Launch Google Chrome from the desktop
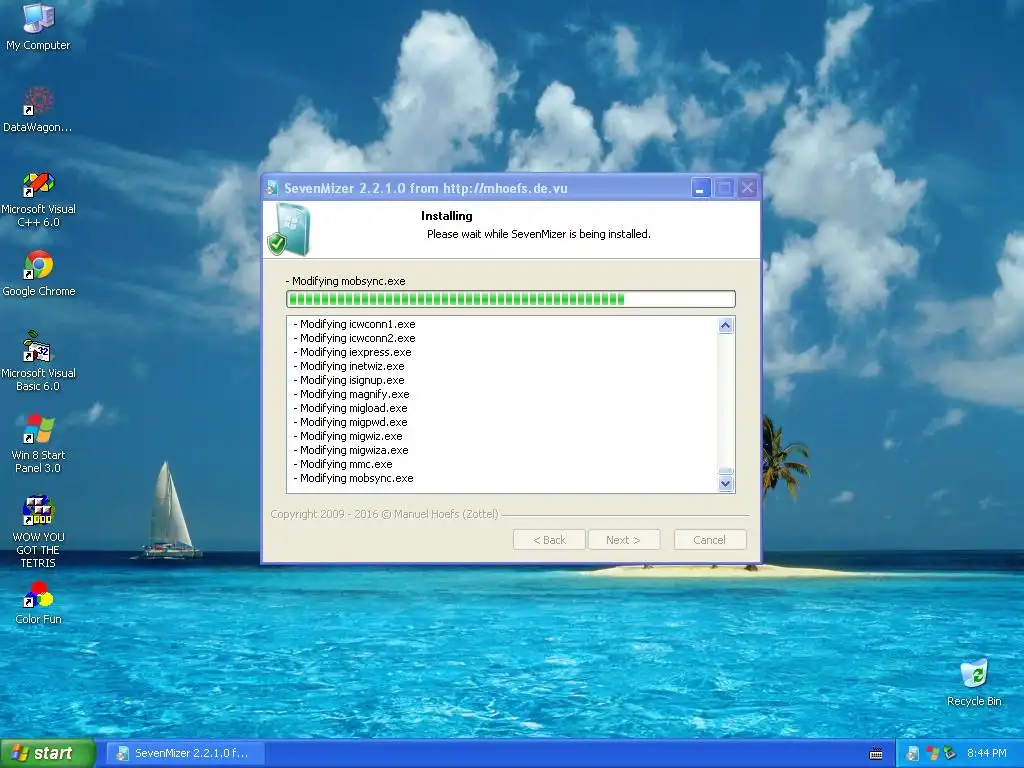 pos(38,273)
